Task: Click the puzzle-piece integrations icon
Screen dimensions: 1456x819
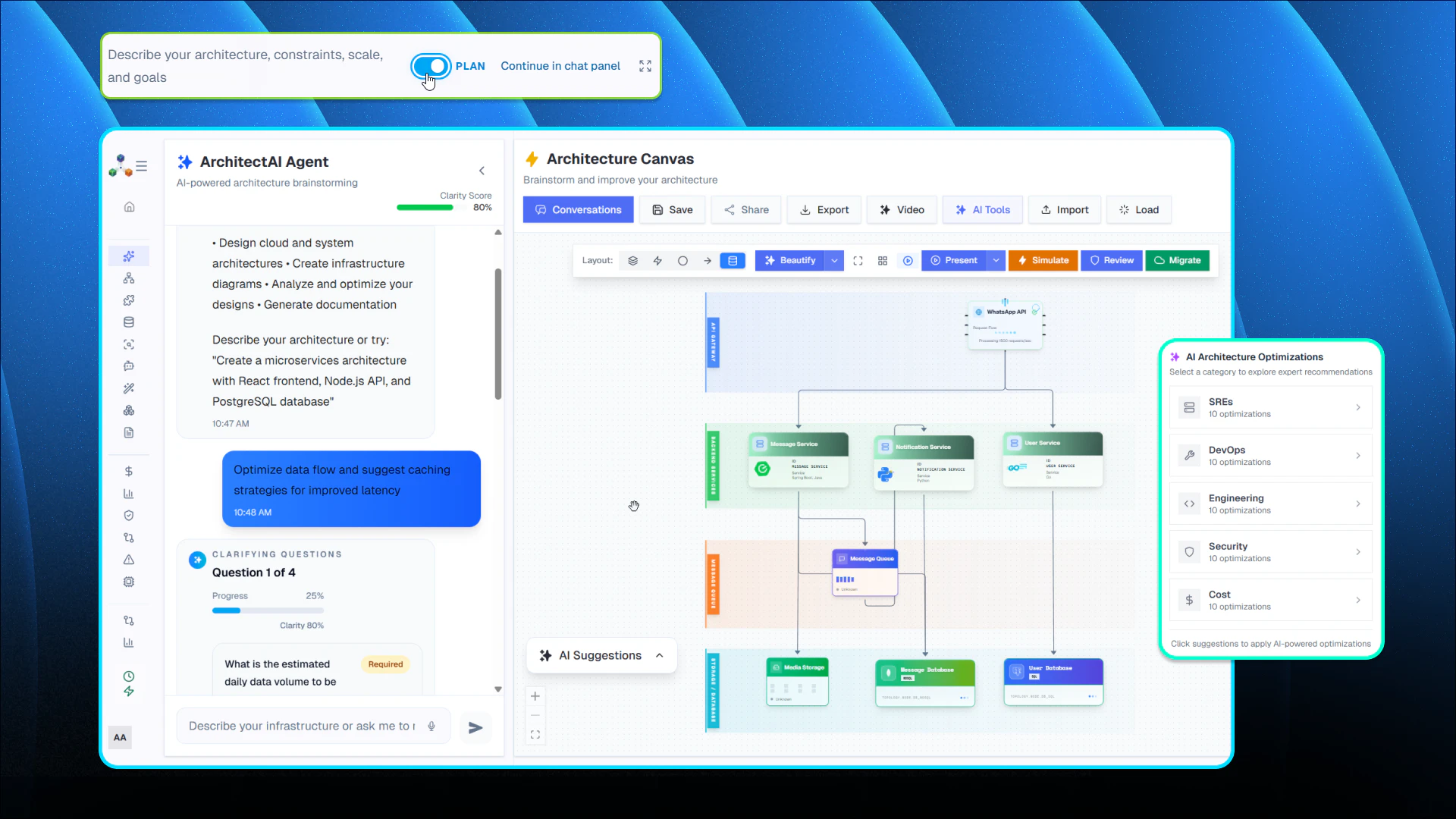Action: [x=129, y=300]
